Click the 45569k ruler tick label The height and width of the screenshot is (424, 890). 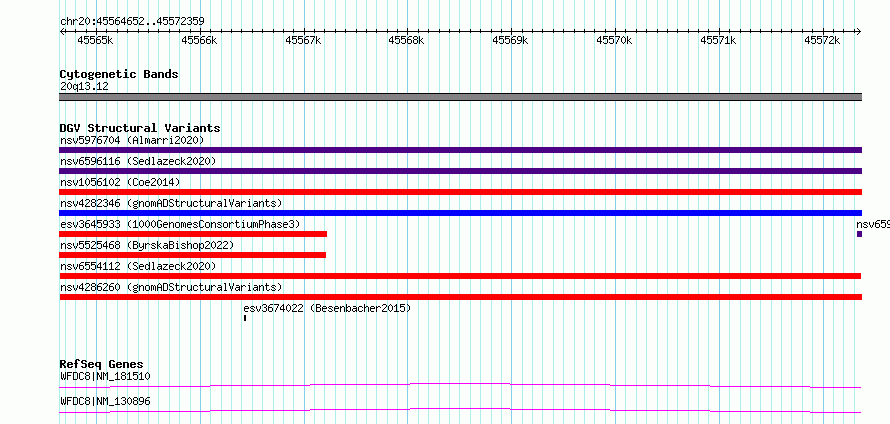tap(510, 40)
